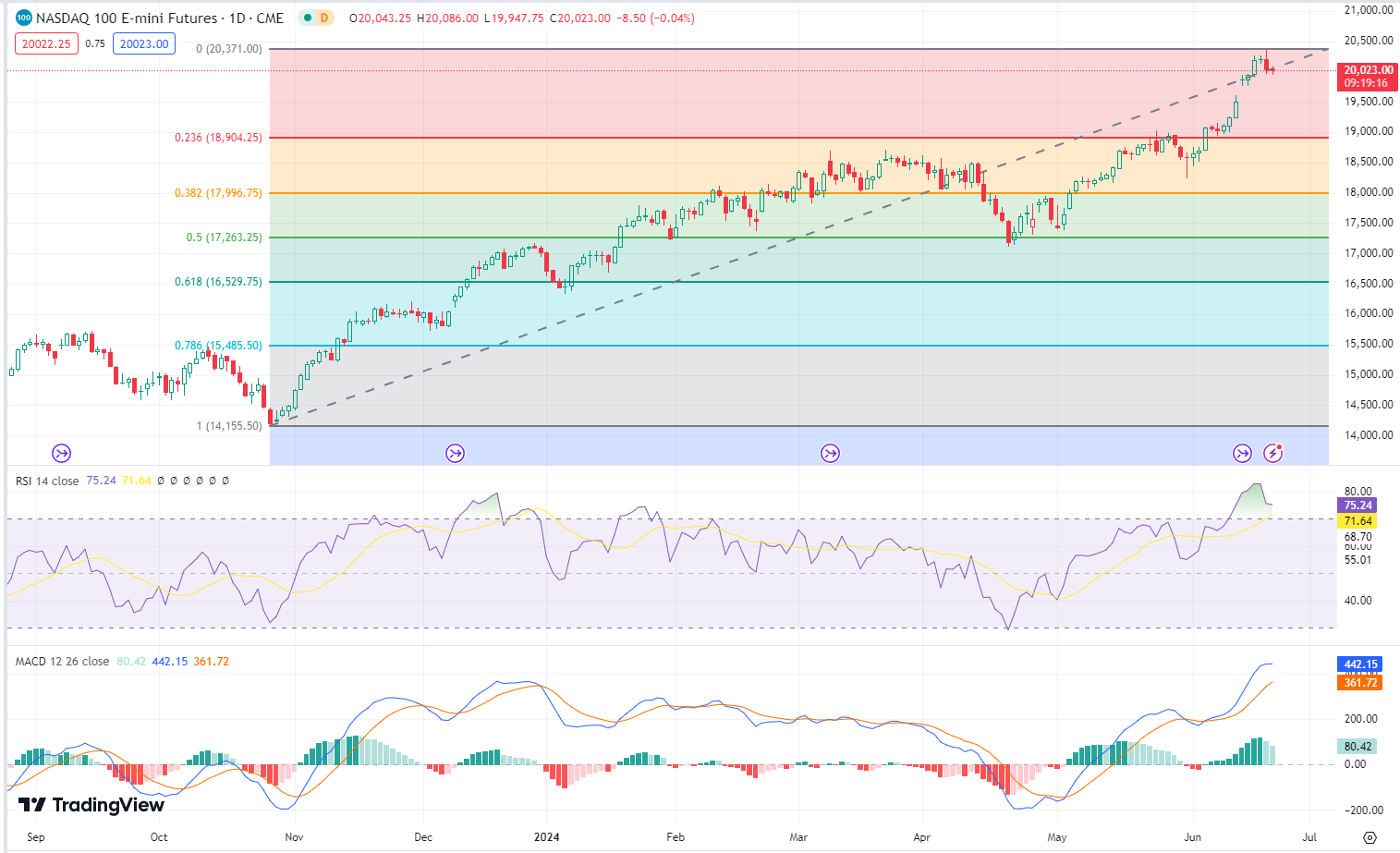This screenshot has height=853, width=1400.
Task: Click the RSI legend value 71.64
Action: pyautogui.click(x=136, y=481)
